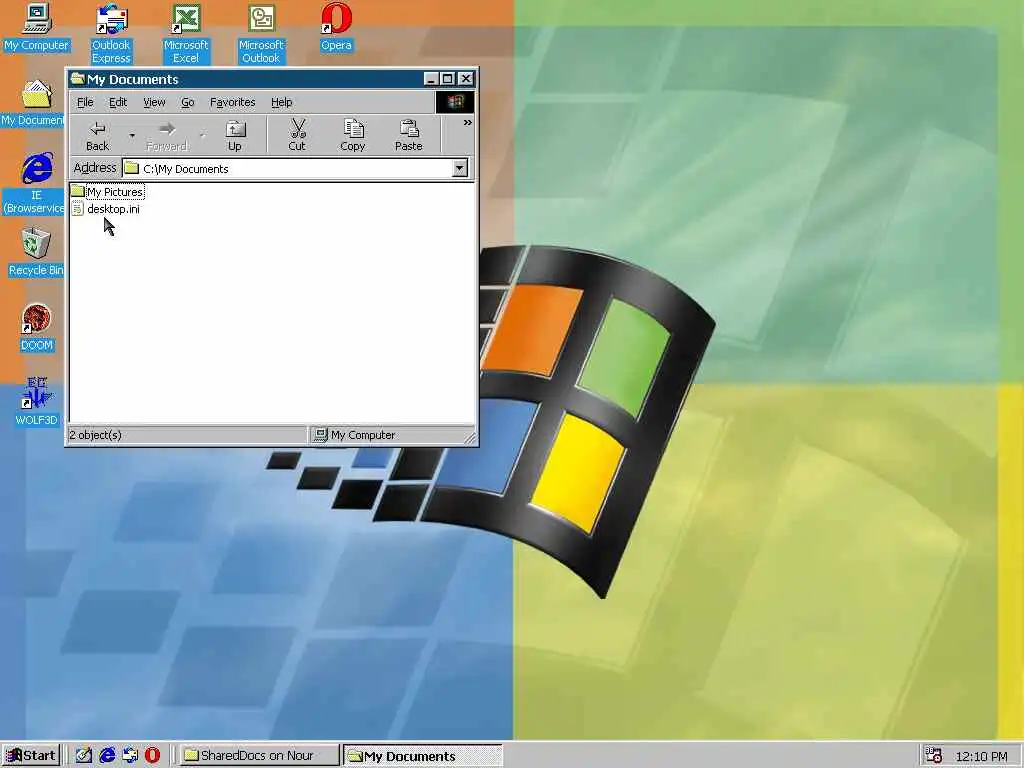Open the Help menu
This screenshot has height=768, width=1024.
(x=281, y=103)
